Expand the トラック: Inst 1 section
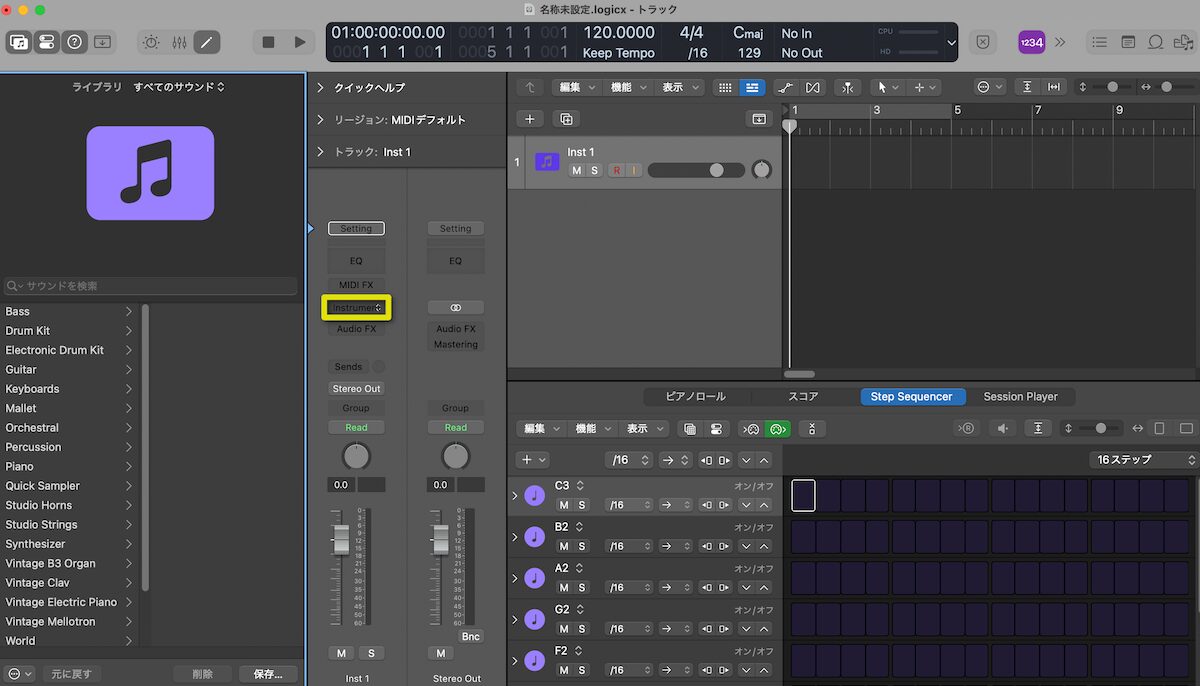 point(320,152)
